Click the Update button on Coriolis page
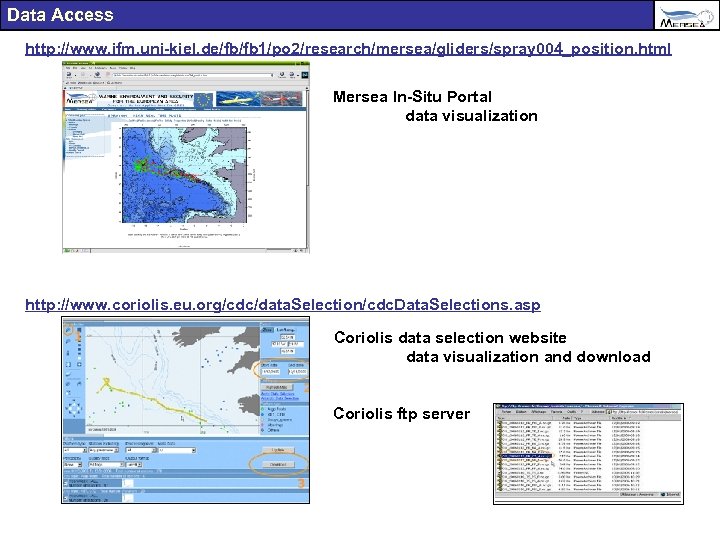Image resolution: width=720 pixels, height=540 pixels. click(278, 450)
